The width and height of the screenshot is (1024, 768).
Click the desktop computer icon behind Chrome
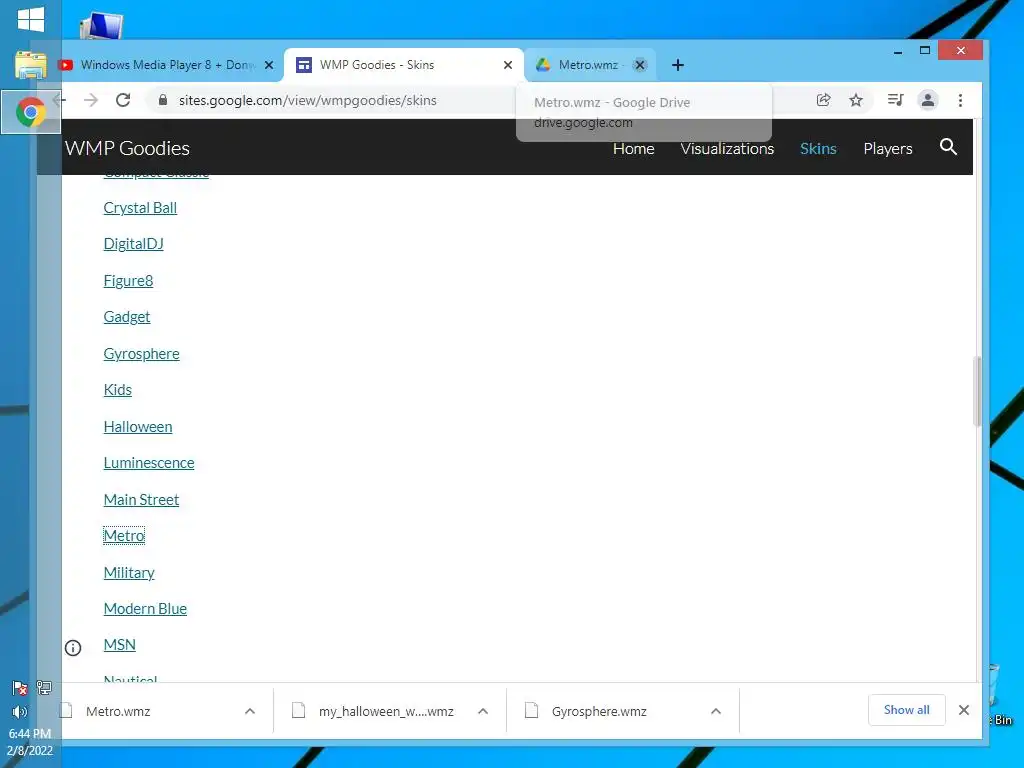pos(101,27)
